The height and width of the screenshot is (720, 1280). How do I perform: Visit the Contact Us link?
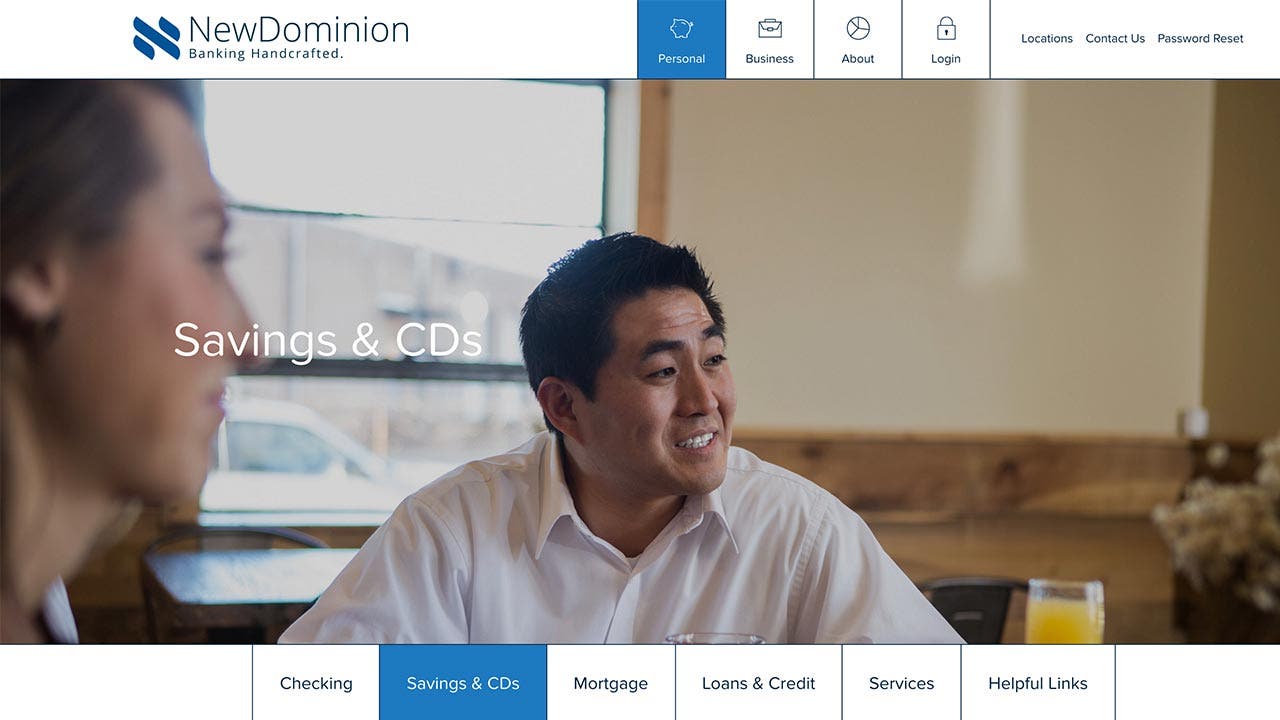[1115, 39]
